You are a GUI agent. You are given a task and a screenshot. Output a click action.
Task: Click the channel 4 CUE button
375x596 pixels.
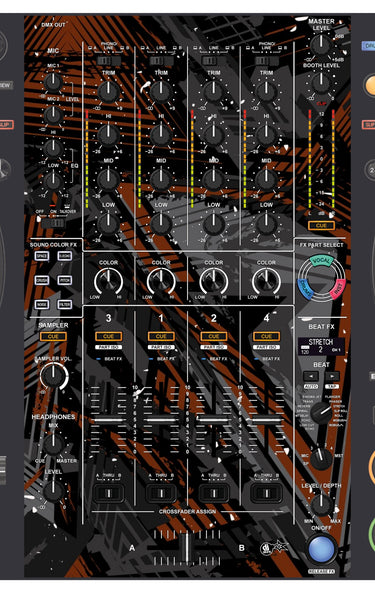click(266, 336)
